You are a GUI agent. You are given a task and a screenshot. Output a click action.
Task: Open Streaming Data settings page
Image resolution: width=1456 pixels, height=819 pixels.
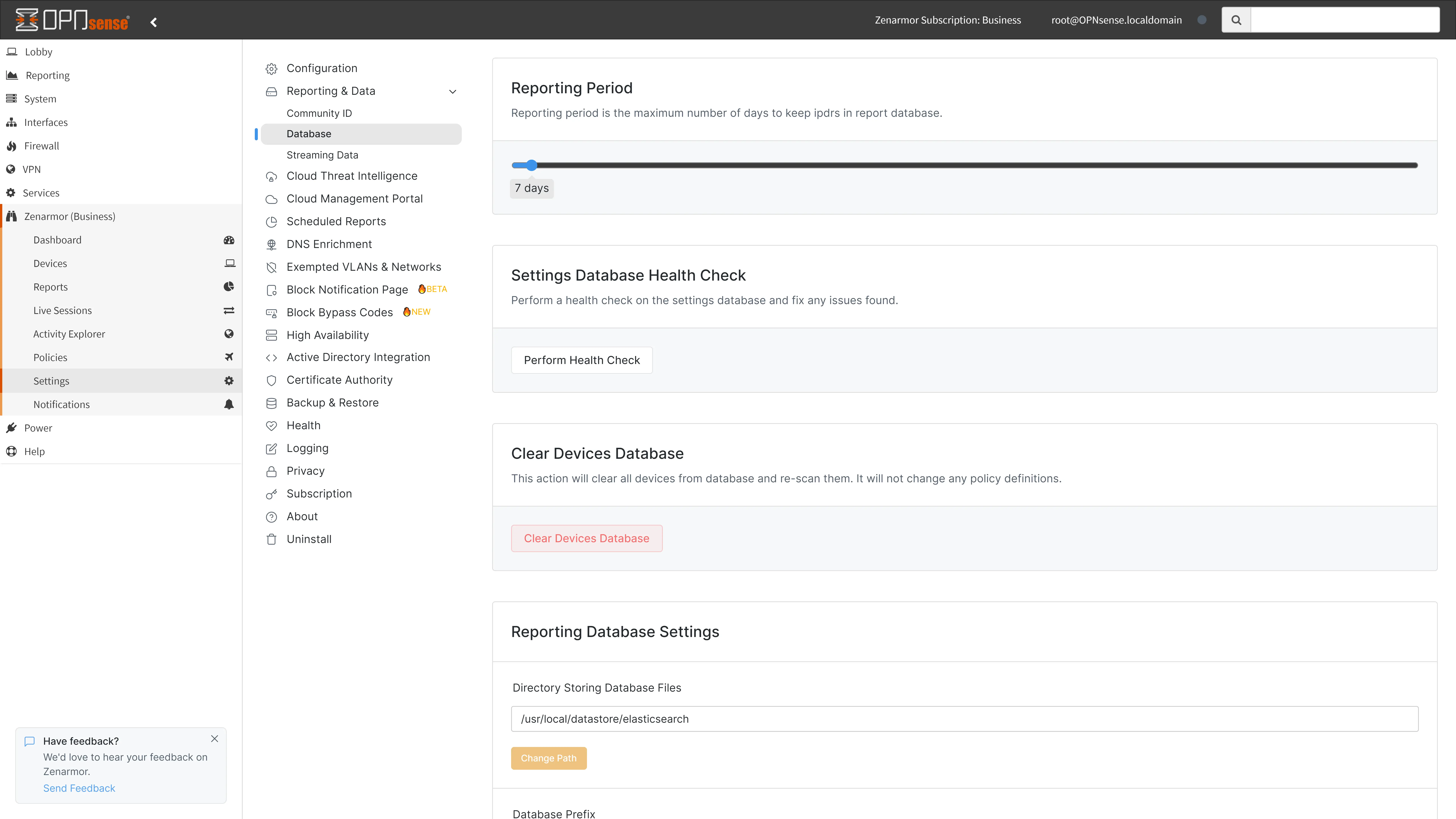pos(322,155)
